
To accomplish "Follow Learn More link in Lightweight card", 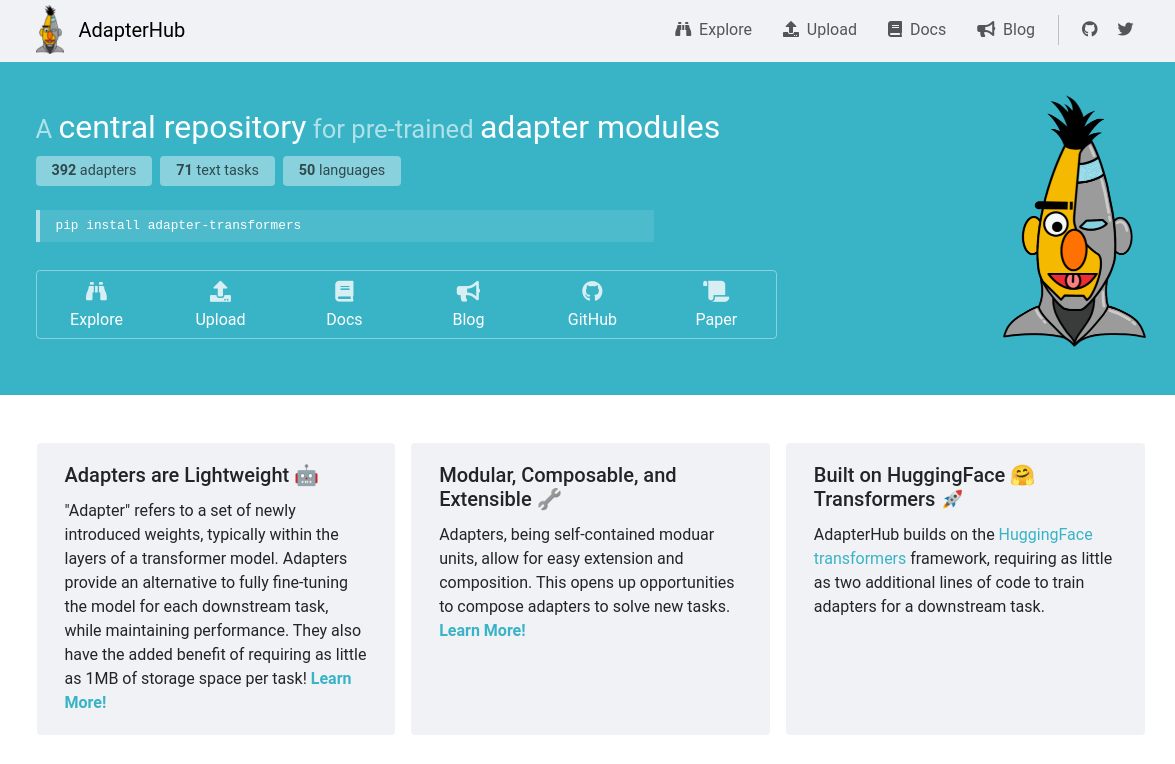I will (331, 679).
